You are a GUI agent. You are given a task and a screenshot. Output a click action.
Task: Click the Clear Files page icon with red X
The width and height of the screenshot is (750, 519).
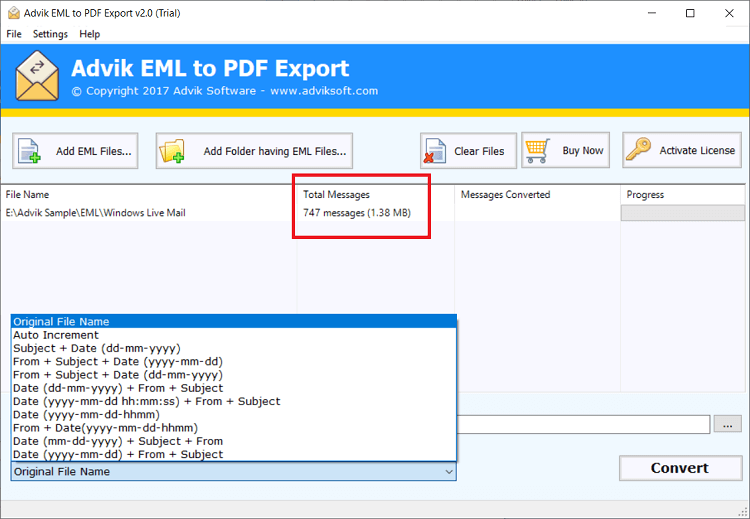point(435,151)
